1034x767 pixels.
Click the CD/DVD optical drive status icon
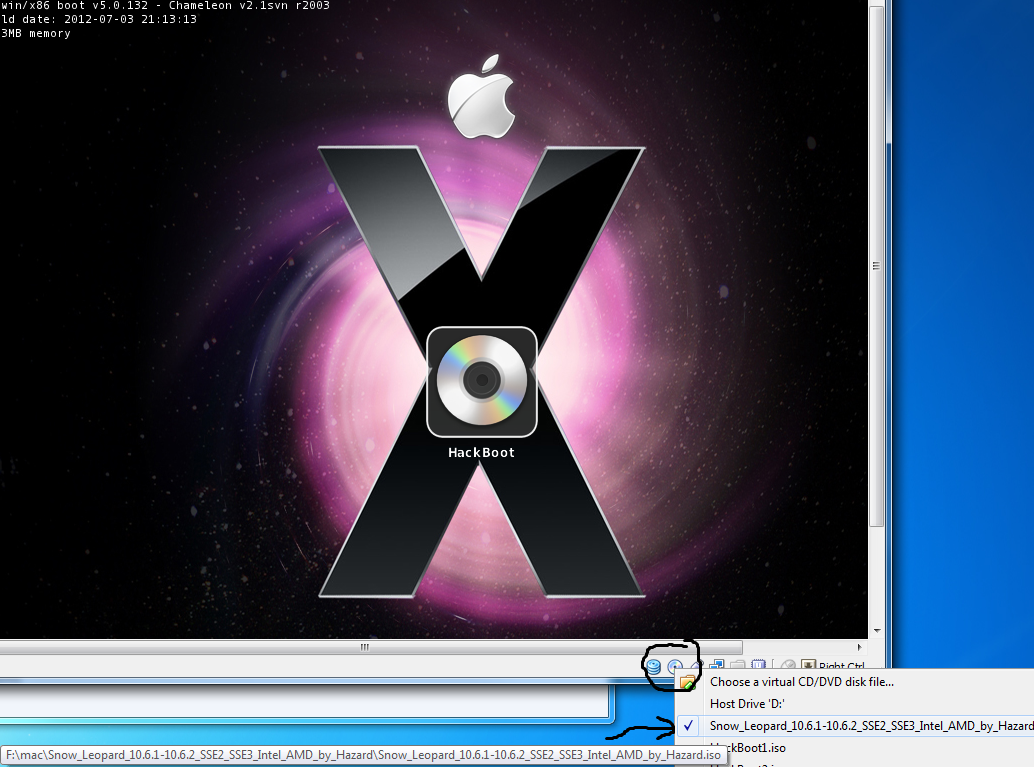675,666
